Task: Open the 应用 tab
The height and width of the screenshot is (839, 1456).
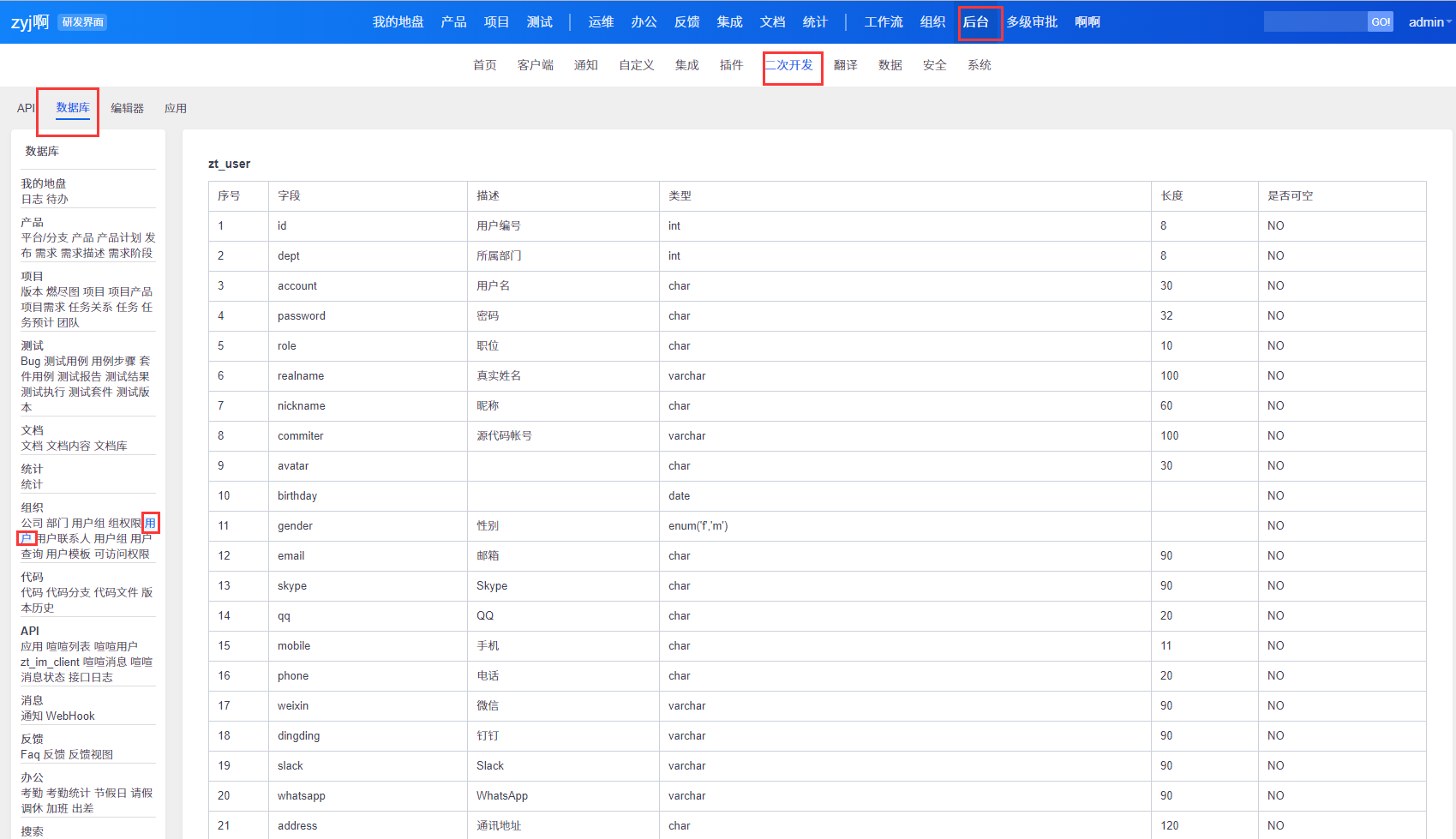Action: tap(176, 108)
